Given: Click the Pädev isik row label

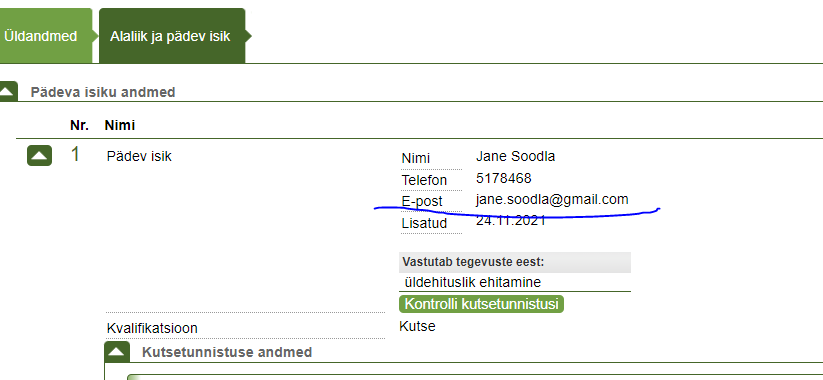Looking at the screenshot, I should (x=139, y=156).
